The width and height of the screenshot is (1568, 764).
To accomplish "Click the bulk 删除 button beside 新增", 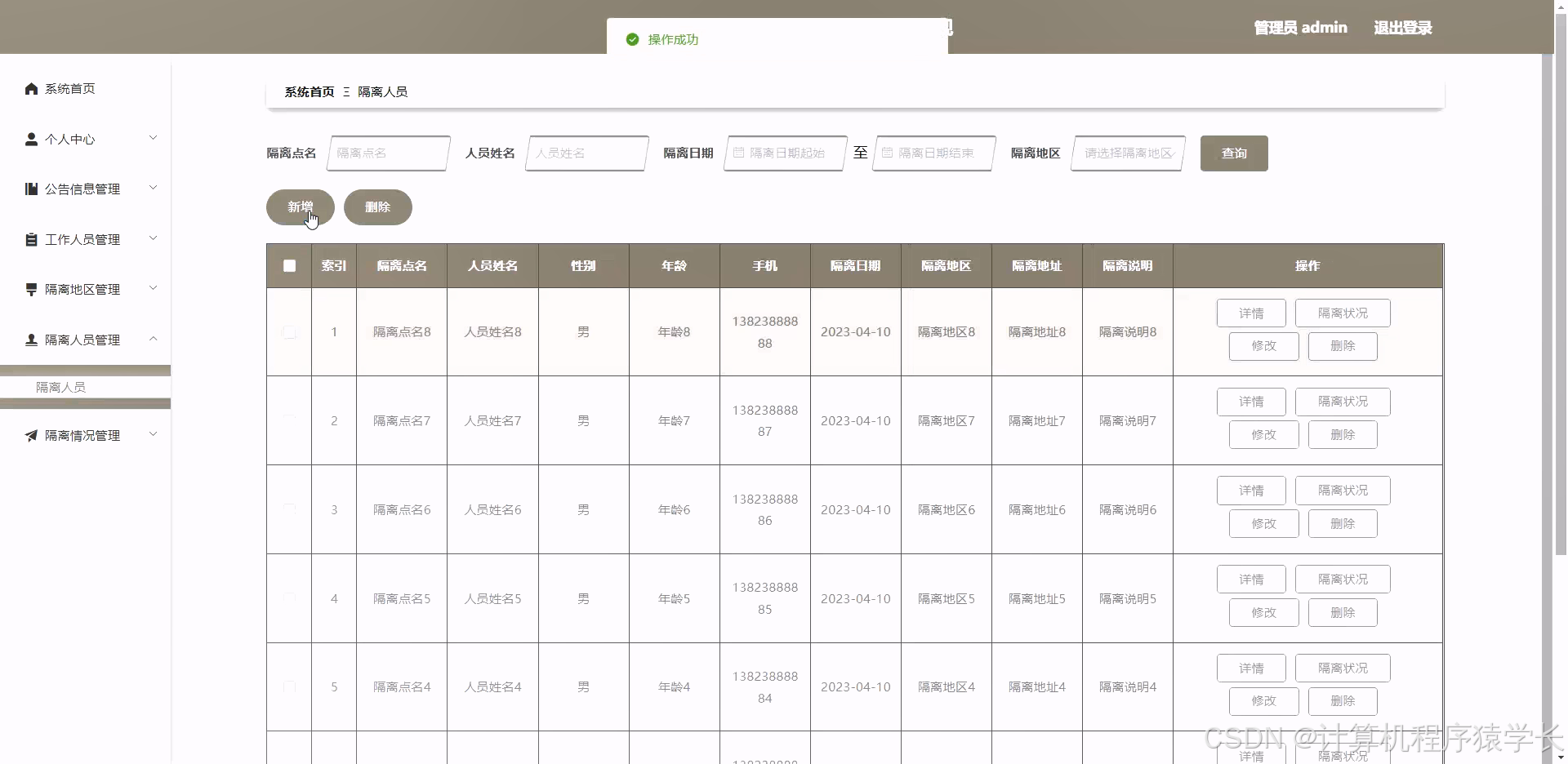I will click(378, 207).
